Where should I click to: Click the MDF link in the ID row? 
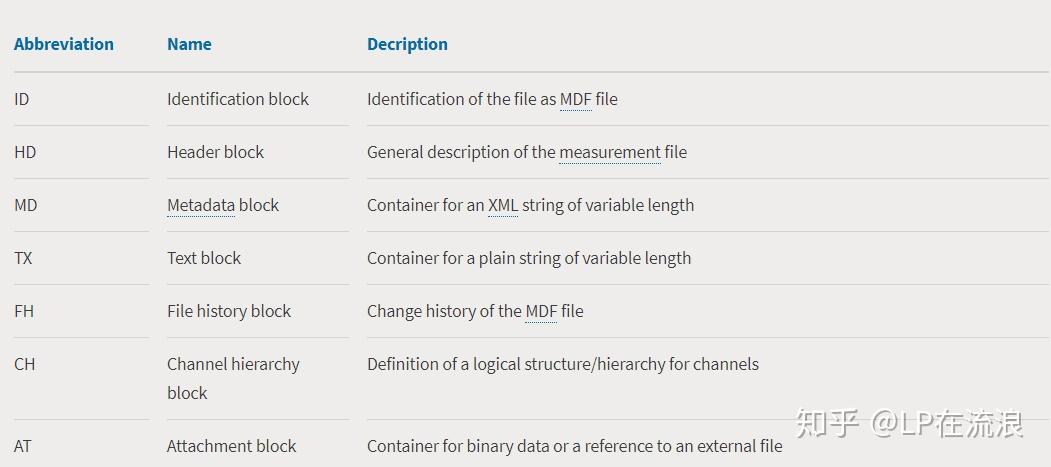click(x=575, y=99)
